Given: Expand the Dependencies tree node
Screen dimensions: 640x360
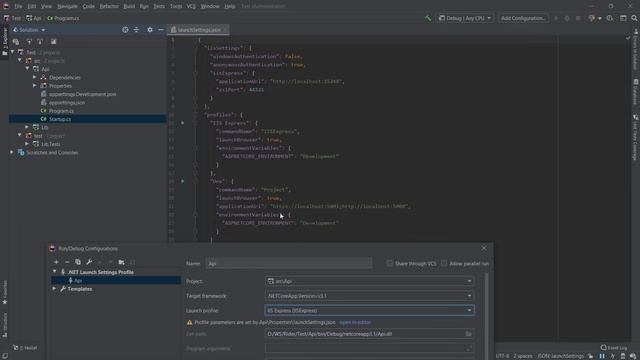Looking at the screenshot, I should click(x=35, y=77).
